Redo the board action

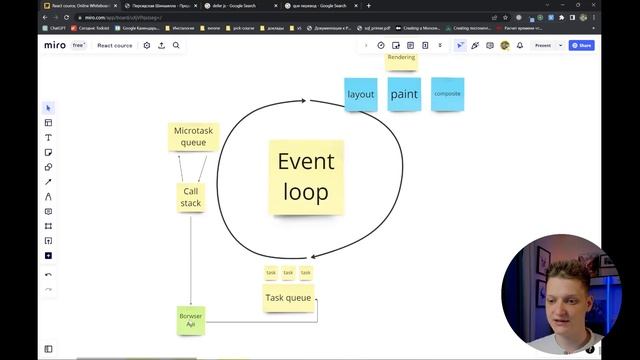tap(49, 289)
